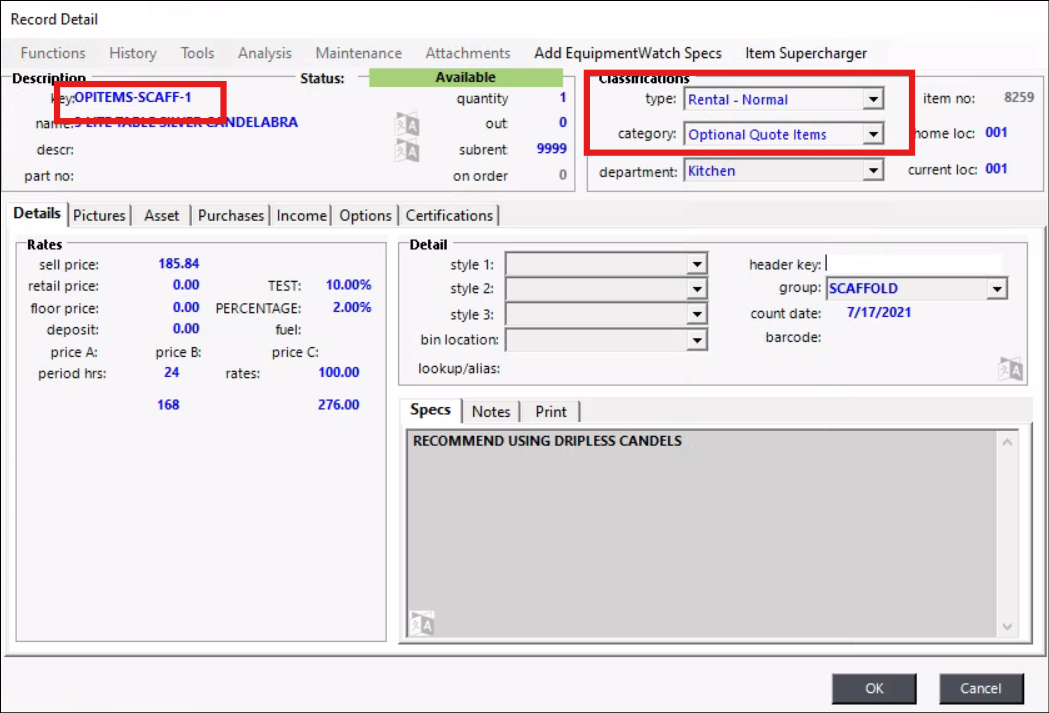1049x713 pixels.
Task: Open the Functions menu
Action: tap(53, 53)
